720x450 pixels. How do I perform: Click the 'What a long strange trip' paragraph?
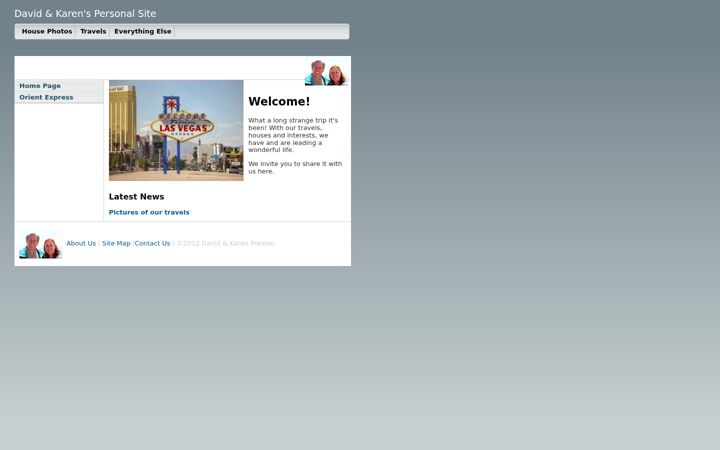pos(293,135)
